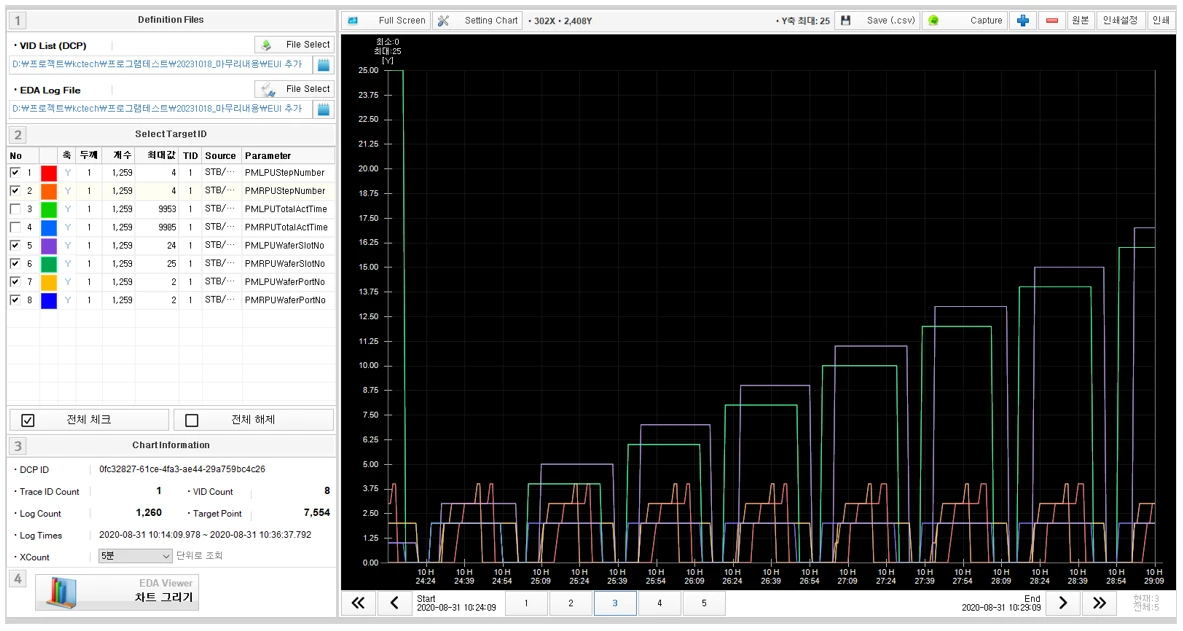Click Target Point value 7,554
The image size is (1183, 631).
[317, 512]
